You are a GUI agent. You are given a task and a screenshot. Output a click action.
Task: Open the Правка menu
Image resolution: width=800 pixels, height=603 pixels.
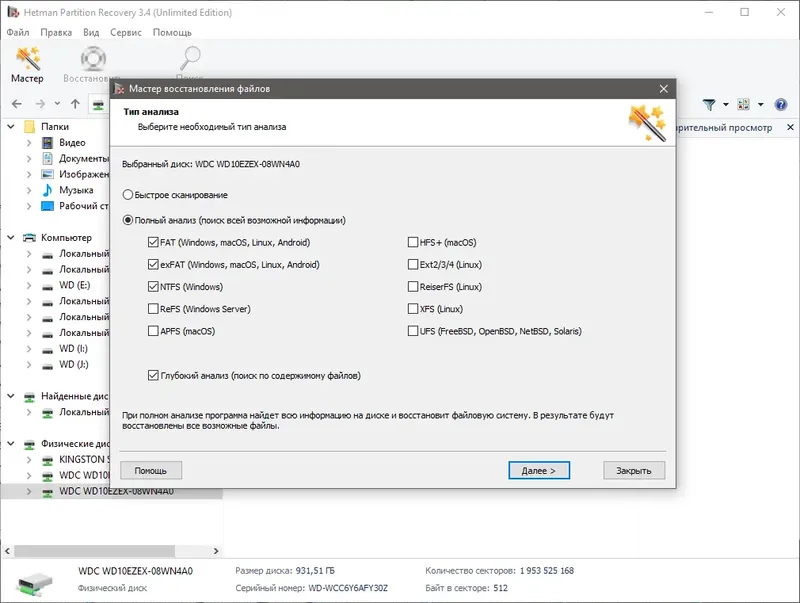coord(56,33)
